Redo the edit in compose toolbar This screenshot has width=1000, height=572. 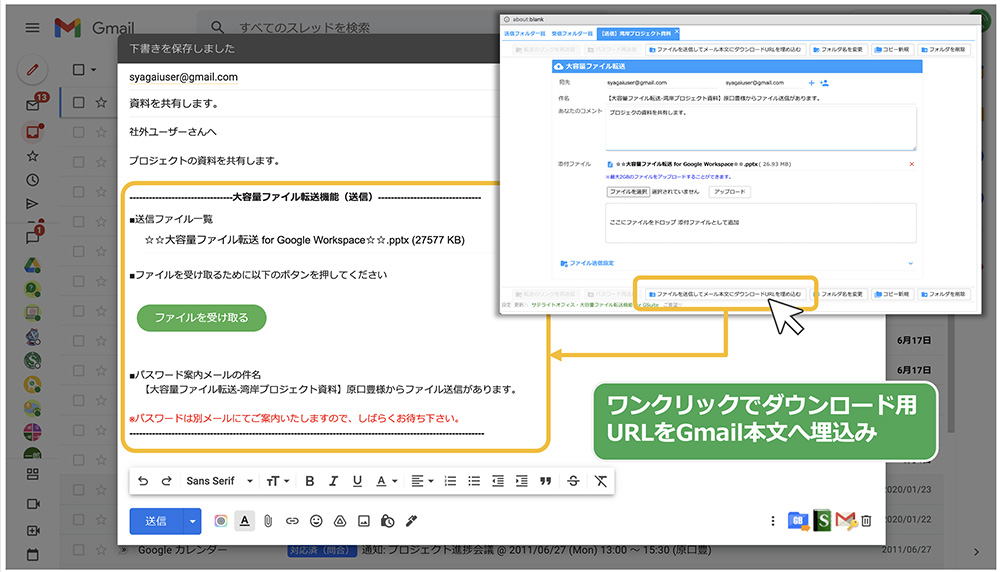166,481
